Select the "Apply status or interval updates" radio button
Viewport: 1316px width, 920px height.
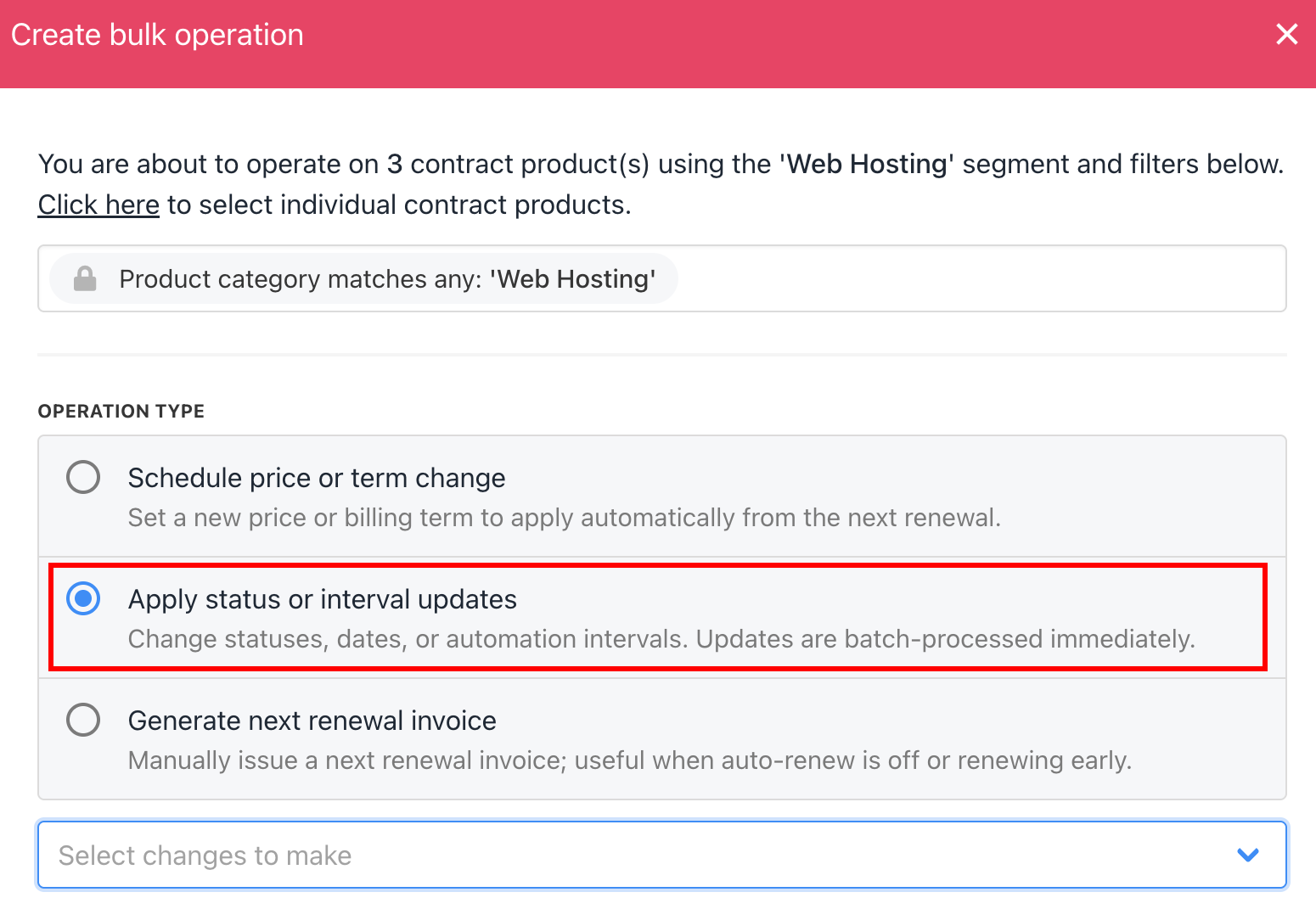83,598
